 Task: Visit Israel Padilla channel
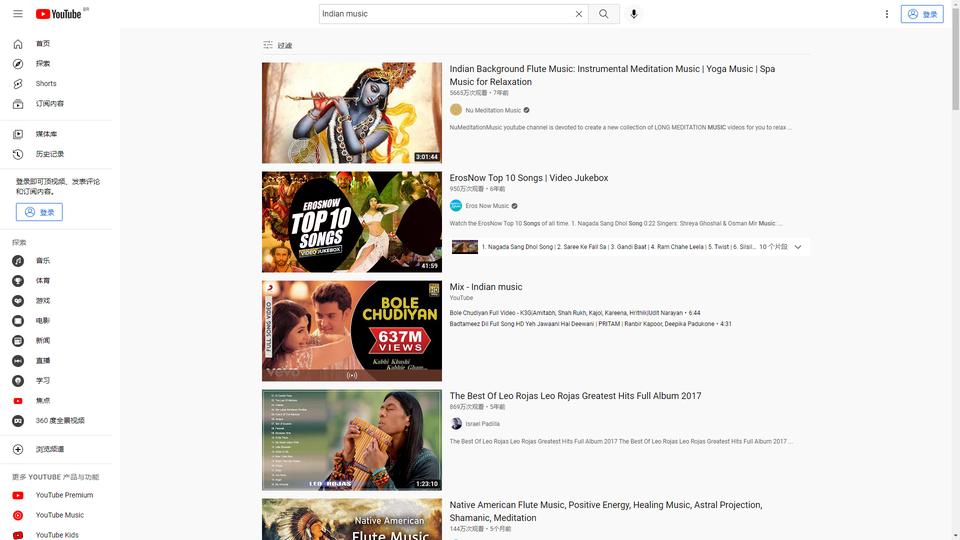pyautogui.click(x=482, y=424)
